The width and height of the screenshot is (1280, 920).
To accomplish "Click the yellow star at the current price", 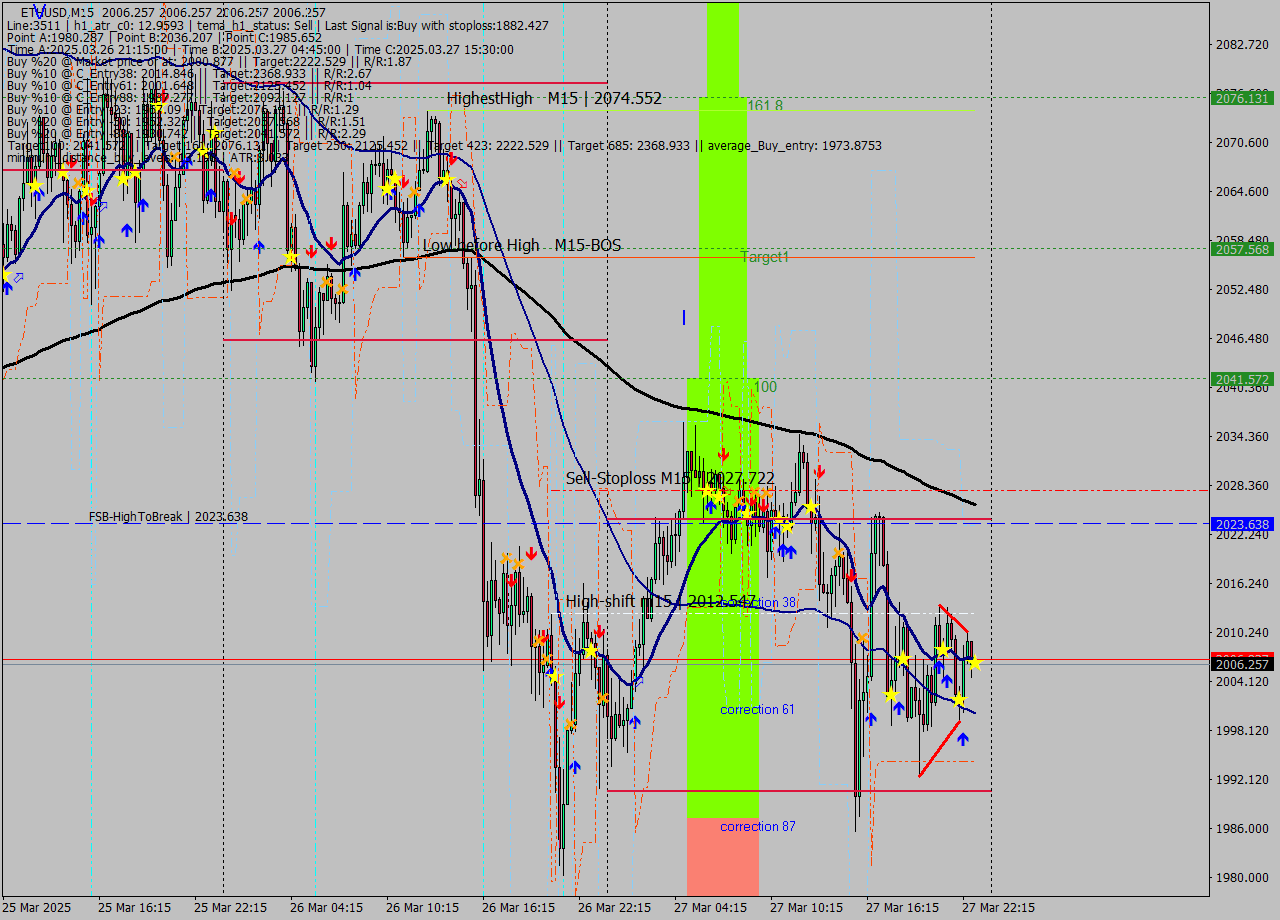I will point(974,662).
